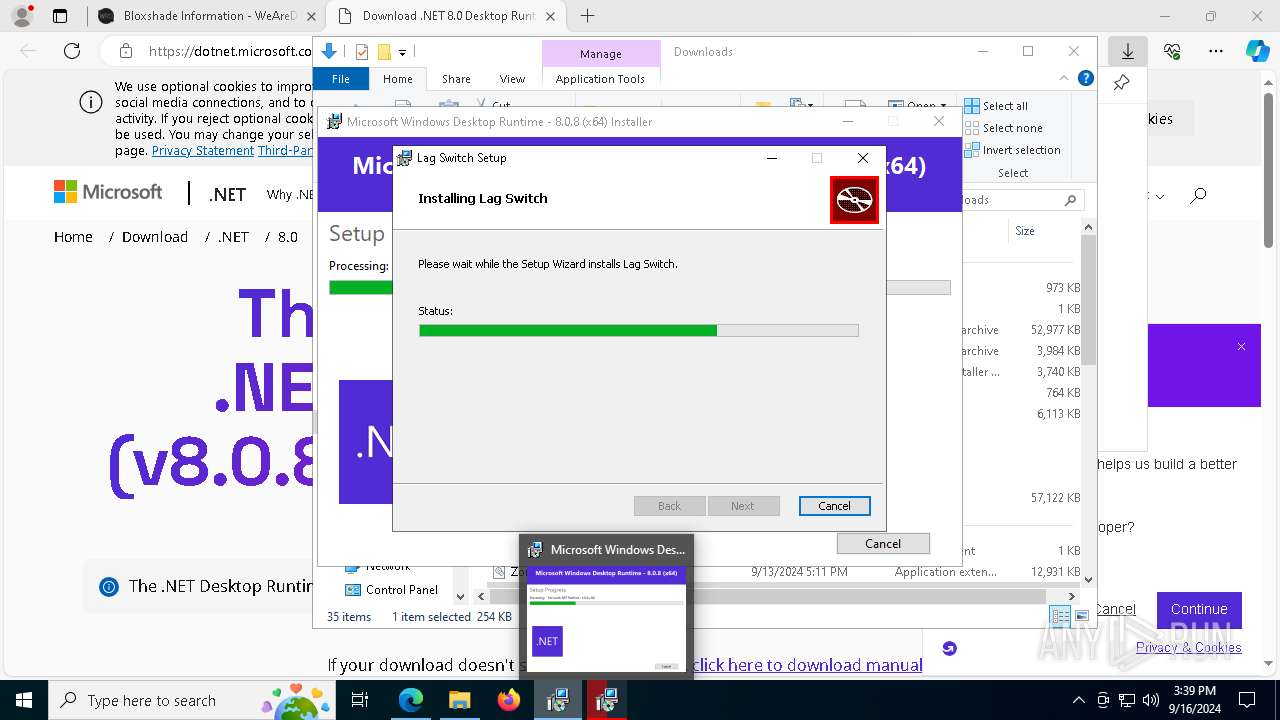The width and height of the screenshot is (1280, 720).
Task: Cancel the Windows Desktop Runtime installer
Action: tap(883, 544)
